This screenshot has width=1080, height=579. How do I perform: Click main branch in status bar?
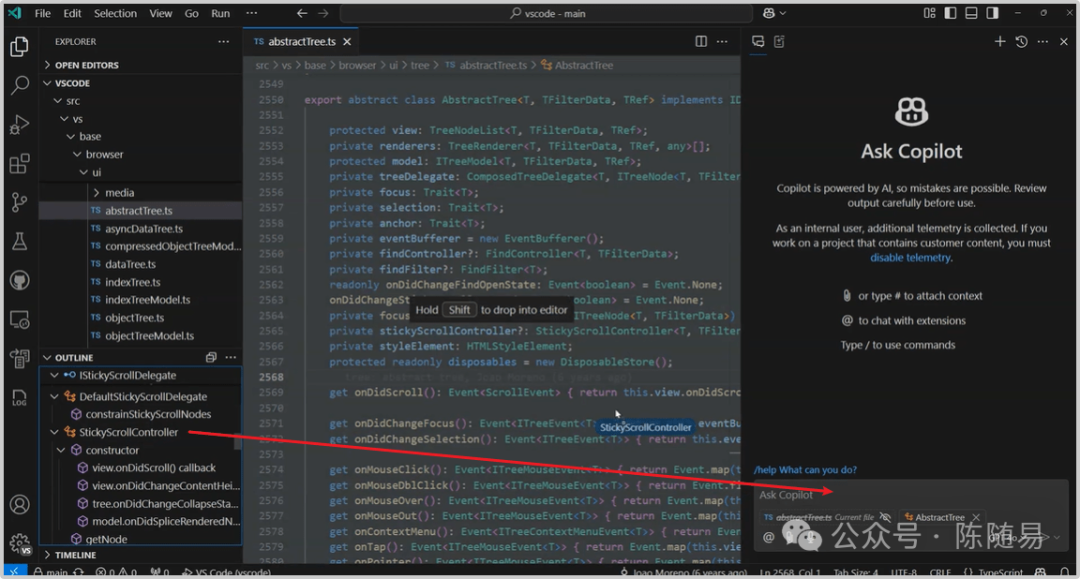pos(50,572)
